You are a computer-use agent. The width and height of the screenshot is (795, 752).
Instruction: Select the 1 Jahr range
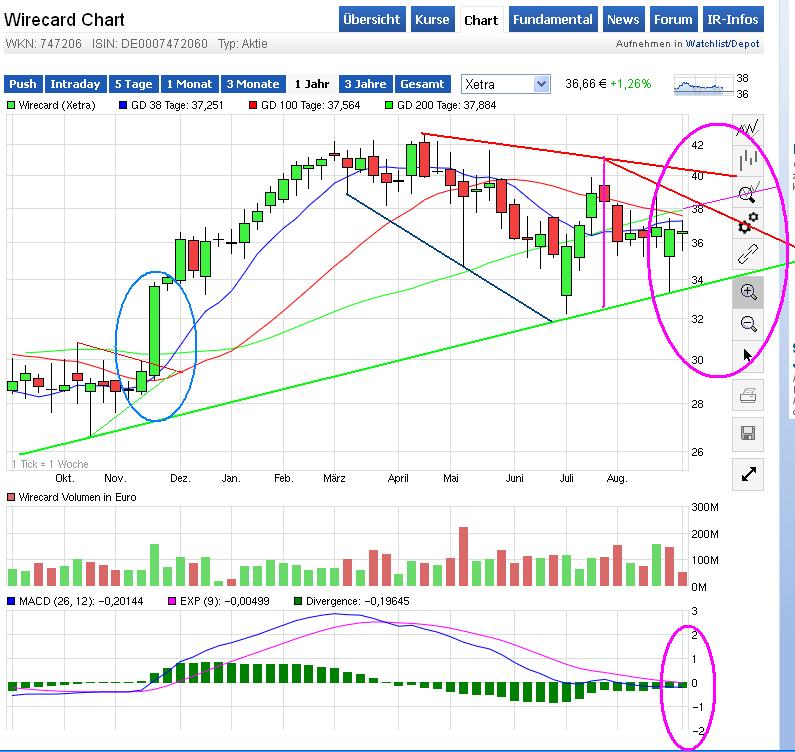pos(312,84)
